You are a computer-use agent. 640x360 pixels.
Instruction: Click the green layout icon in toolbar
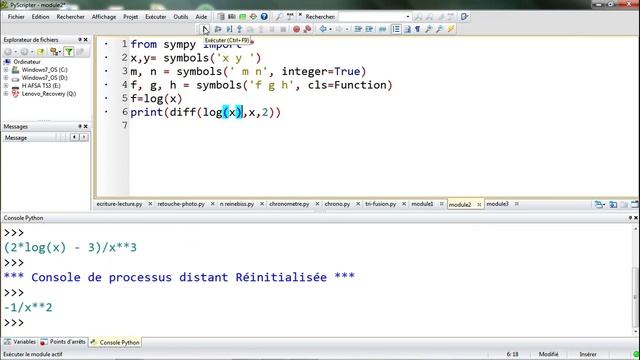pyautogui.click(x=242, y=17)
